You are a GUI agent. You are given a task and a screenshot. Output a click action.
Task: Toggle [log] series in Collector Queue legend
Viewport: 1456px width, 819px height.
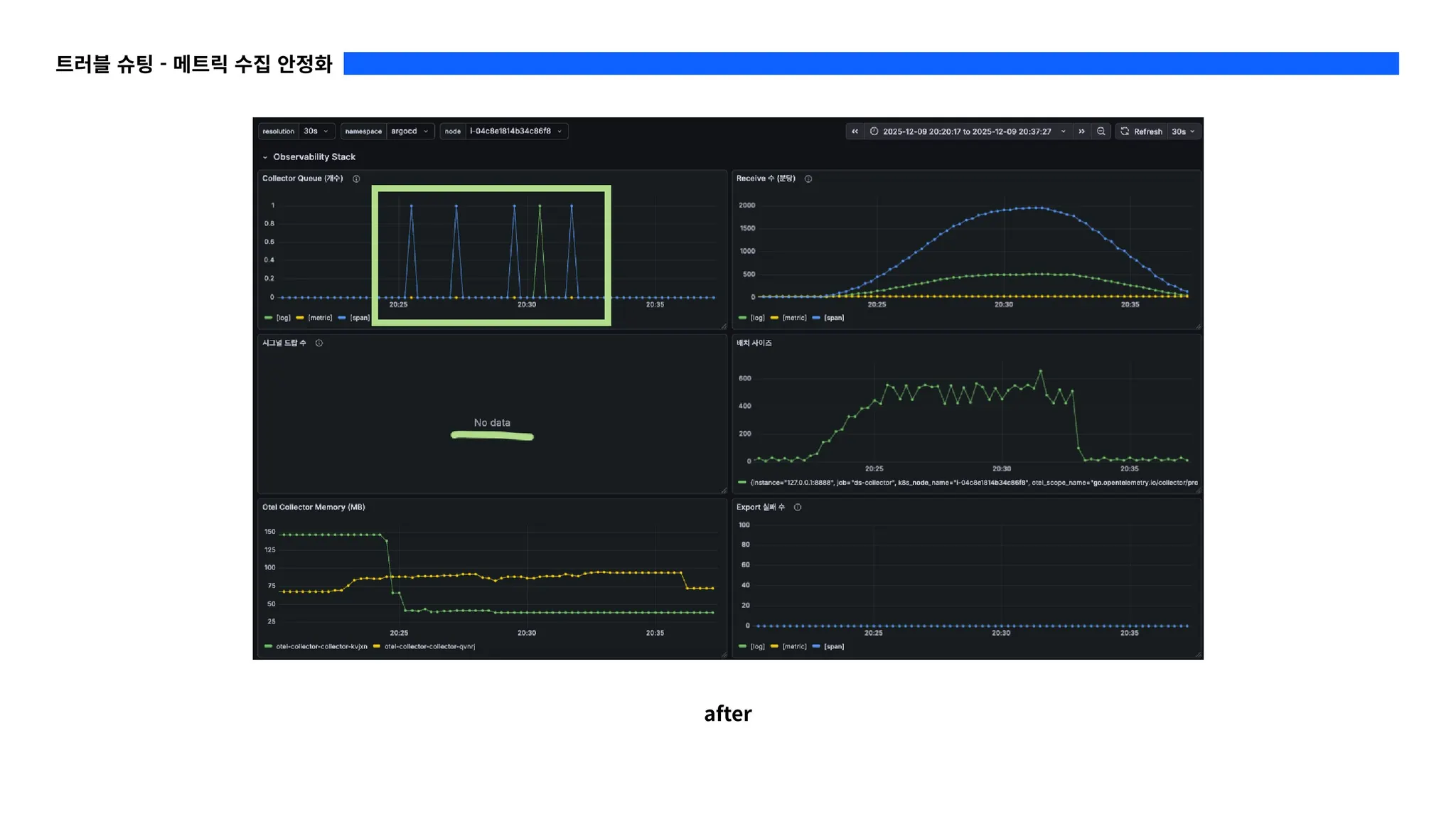point(283,318)
